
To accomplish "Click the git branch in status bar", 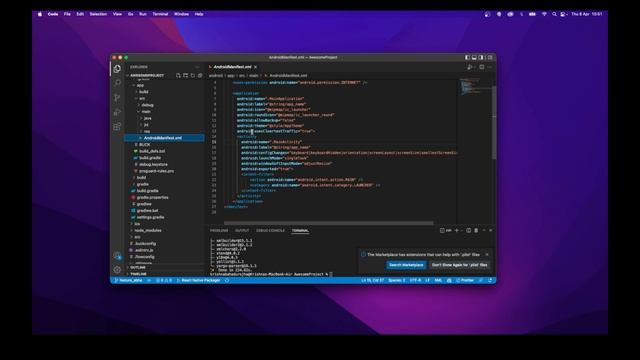I will [x=129, y=280].
